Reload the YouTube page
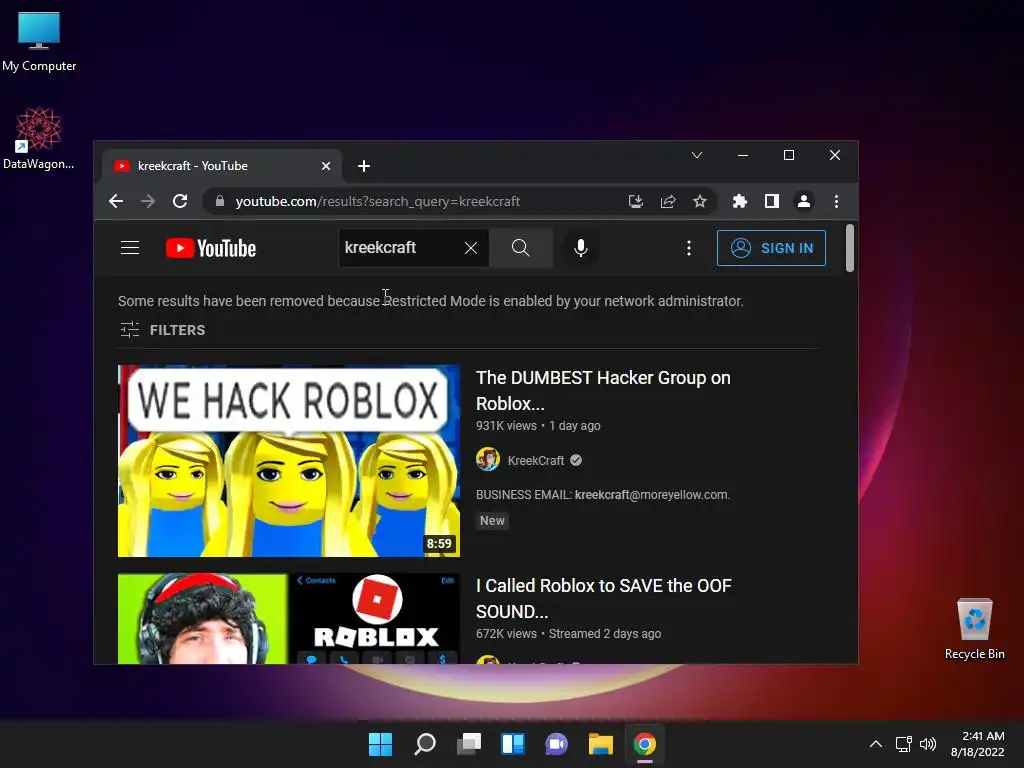This screenshot has height=768, width=1024. tap(180, 201)
